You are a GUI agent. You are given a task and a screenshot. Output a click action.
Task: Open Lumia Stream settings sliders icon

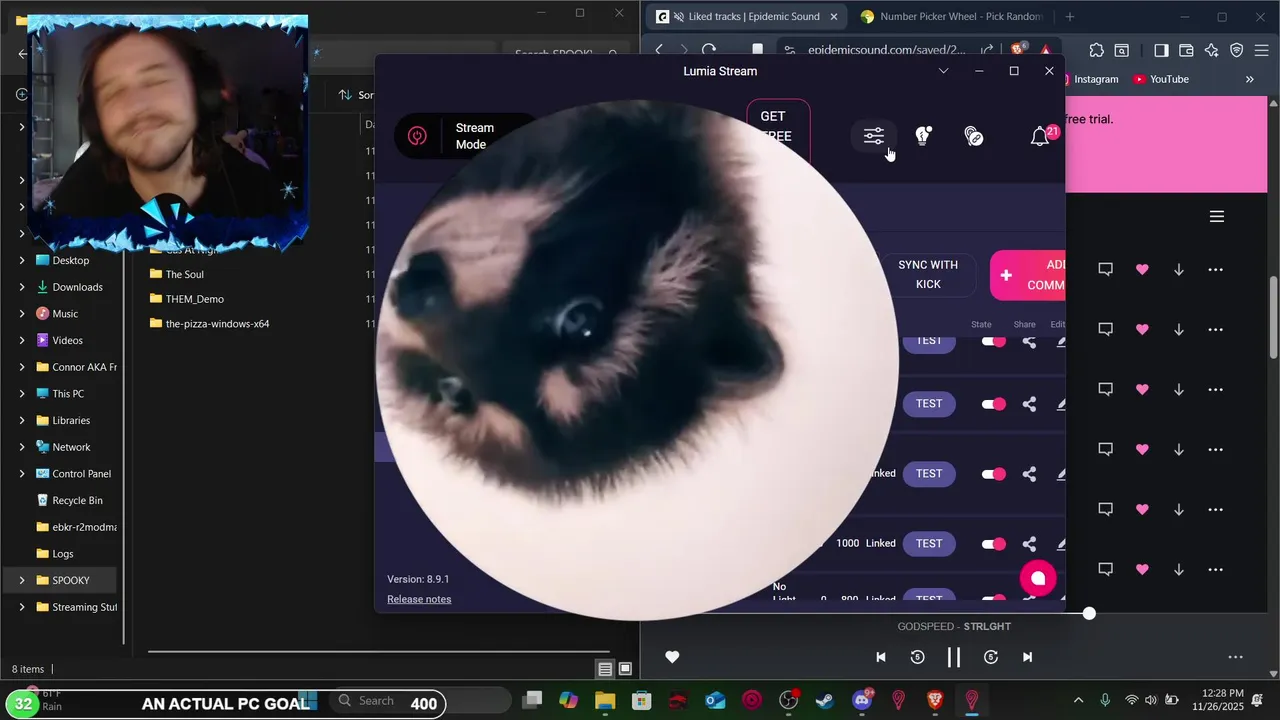coord(874,136)
